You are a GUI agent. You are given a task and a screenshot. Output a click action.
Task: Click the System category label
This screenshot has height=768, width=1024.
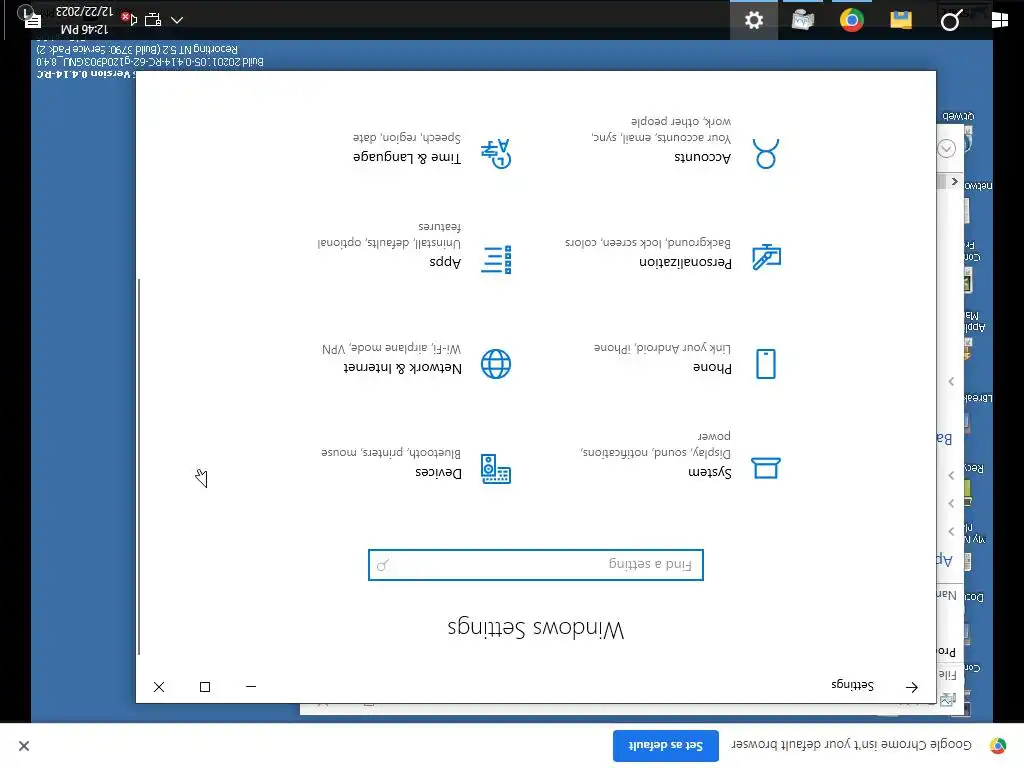(710, 472)
